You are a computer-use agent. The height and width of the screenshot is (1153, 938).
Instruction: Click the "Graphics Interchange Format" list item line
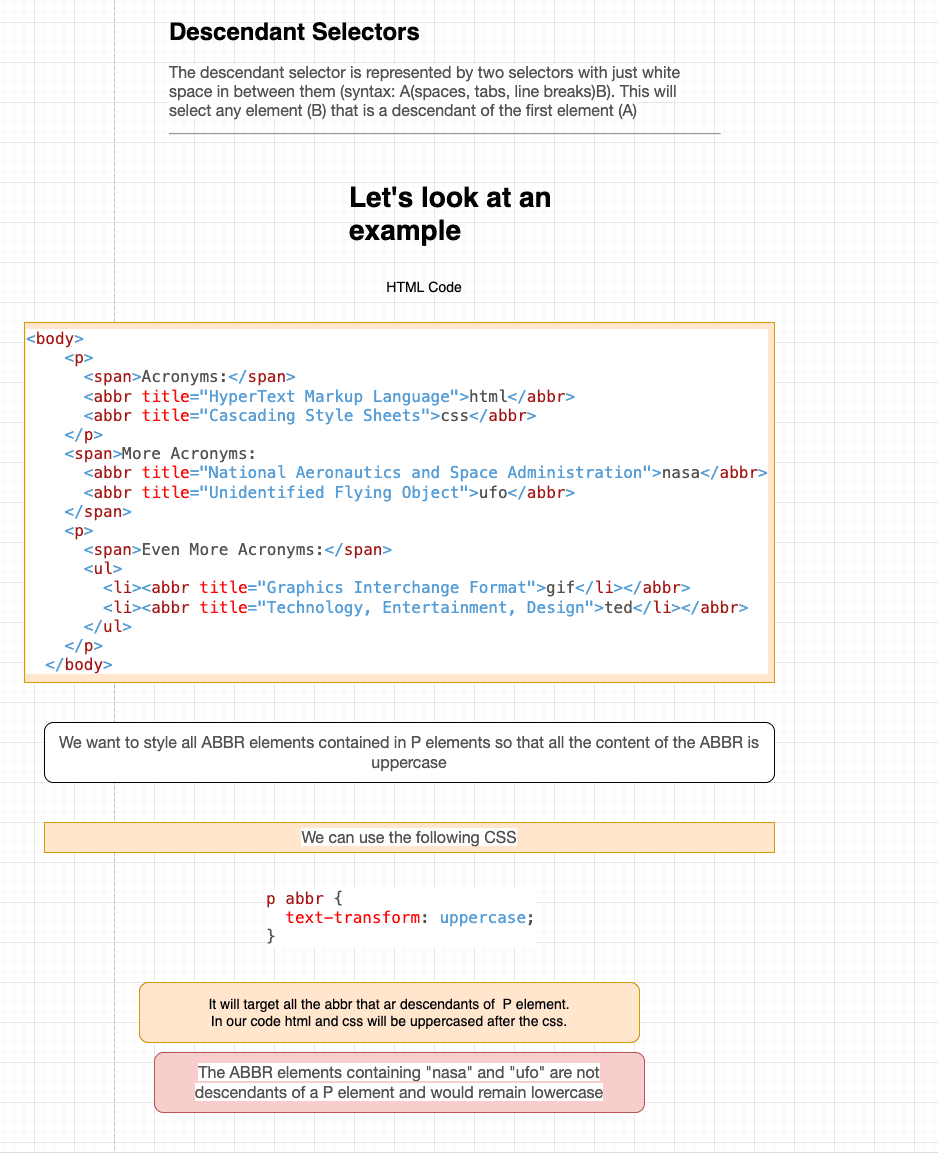396,588
